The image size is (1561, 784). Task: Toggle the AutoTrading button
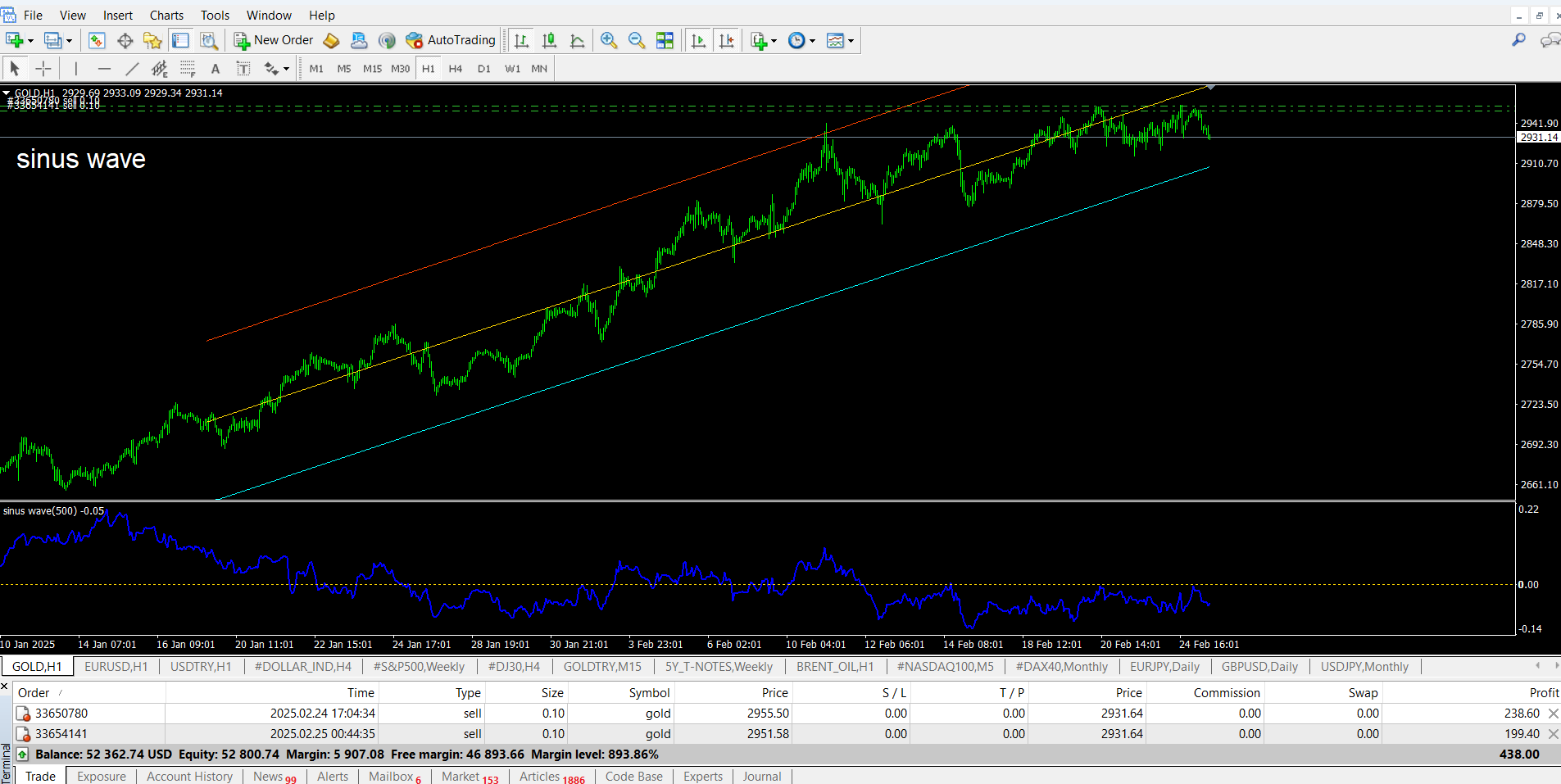(451, 40)
